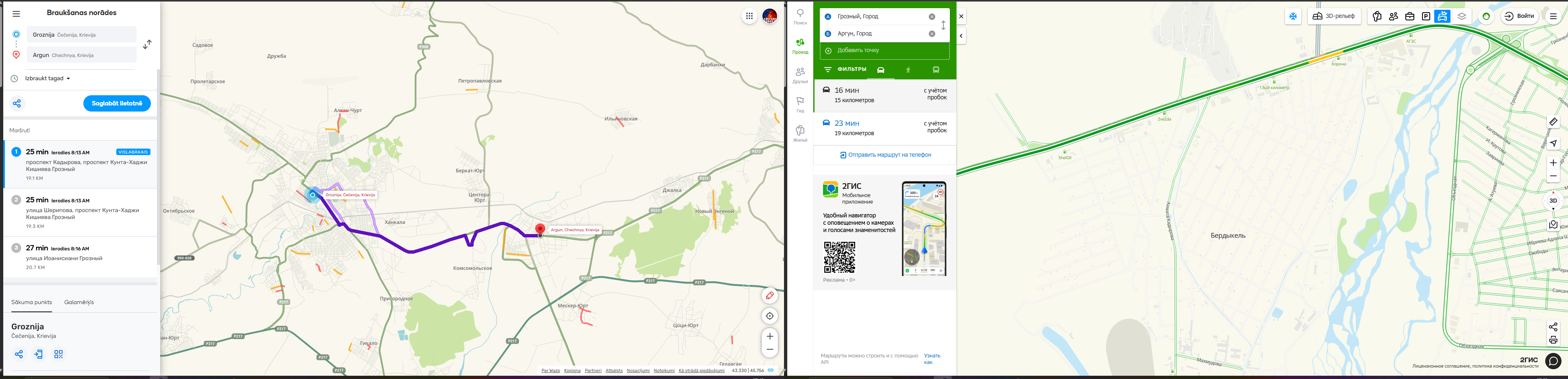Select the 2GIS ruler measurement tool
This screenshot has width=1568, height=379.
1553,122
